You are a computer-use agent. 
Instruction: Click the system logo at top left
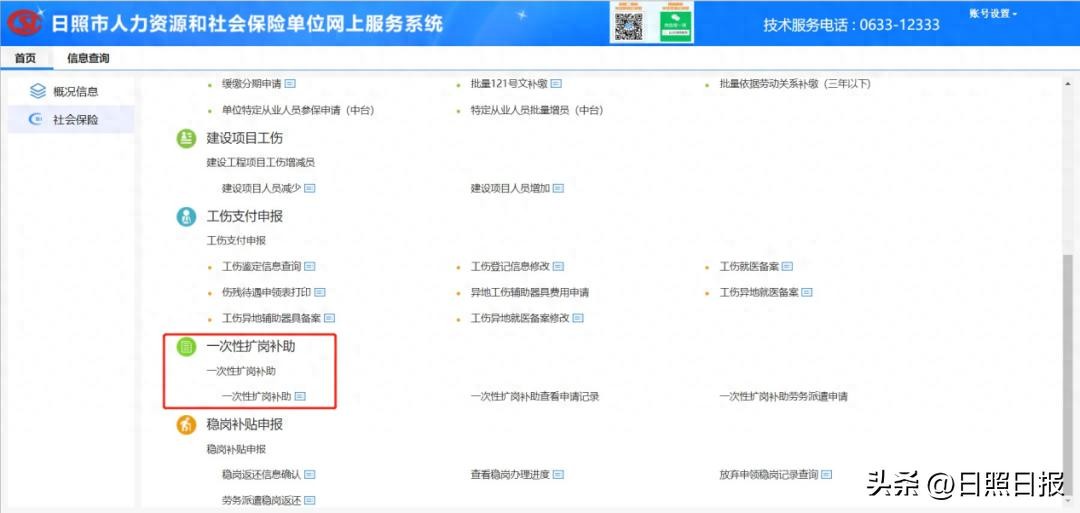[25, 22]
